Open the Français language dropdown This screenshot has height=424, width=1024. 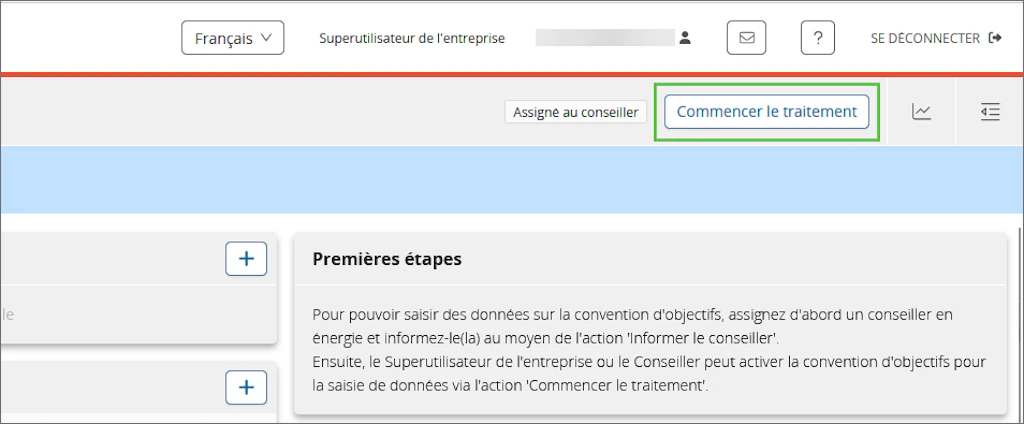tap(232, 38)
